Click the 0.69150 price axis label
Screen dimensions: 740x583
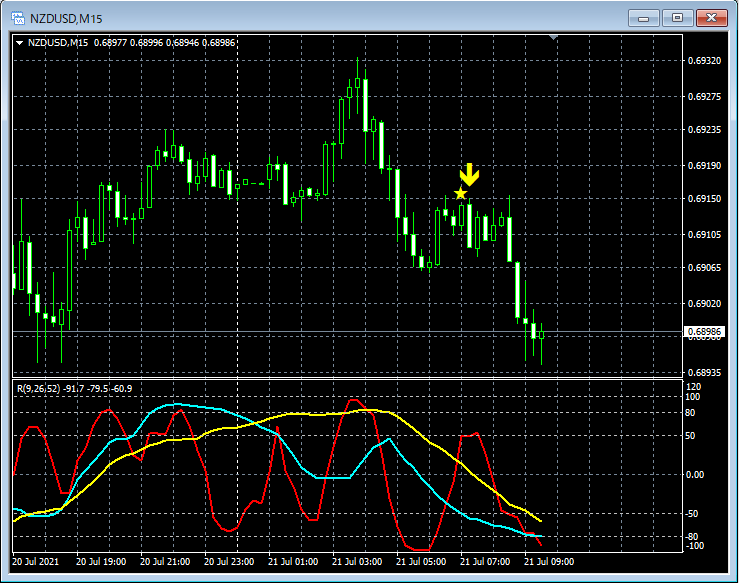tap(705, 198)
